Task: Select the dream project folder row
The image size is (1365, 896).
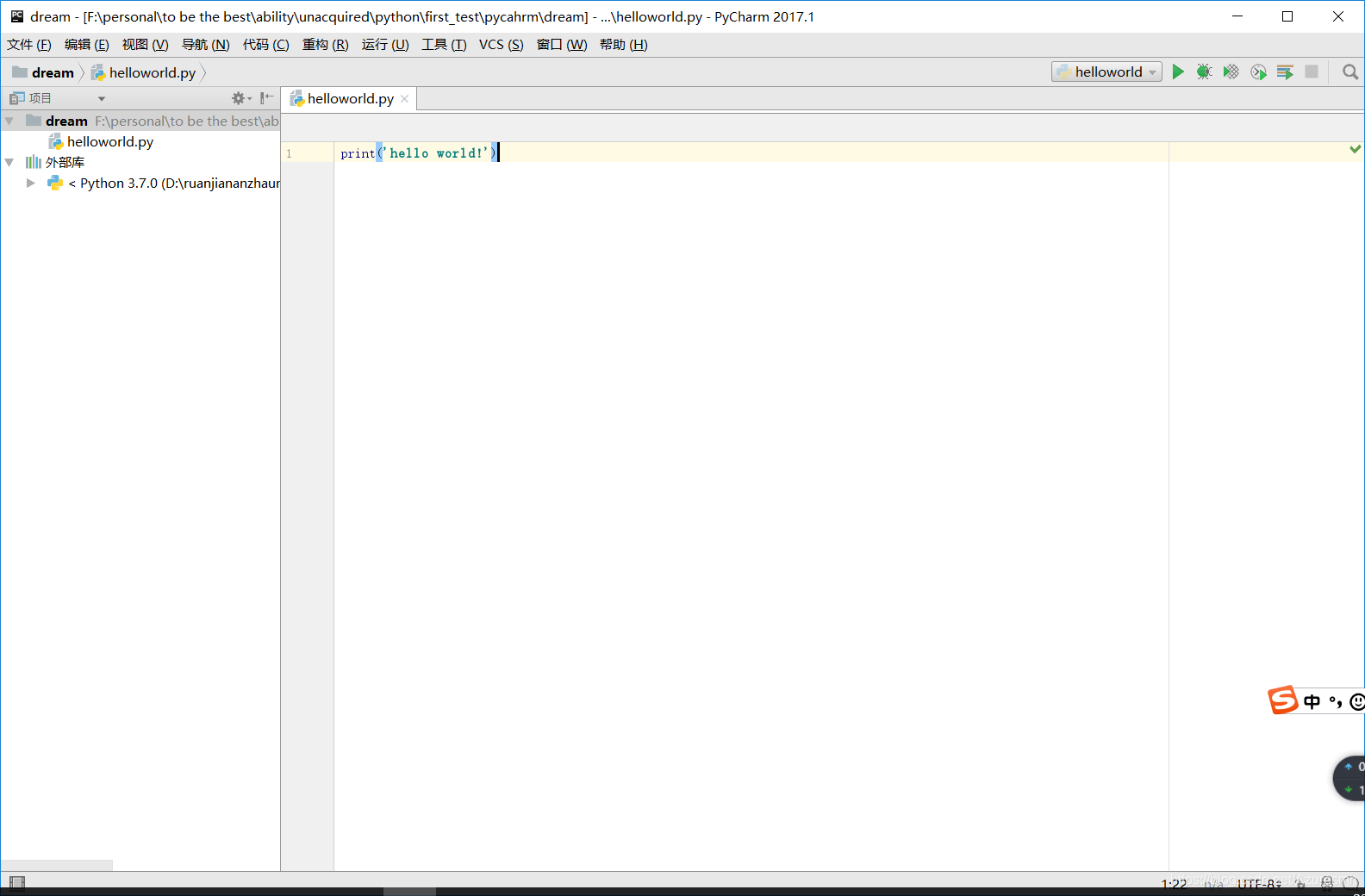Action: [140, 121]
